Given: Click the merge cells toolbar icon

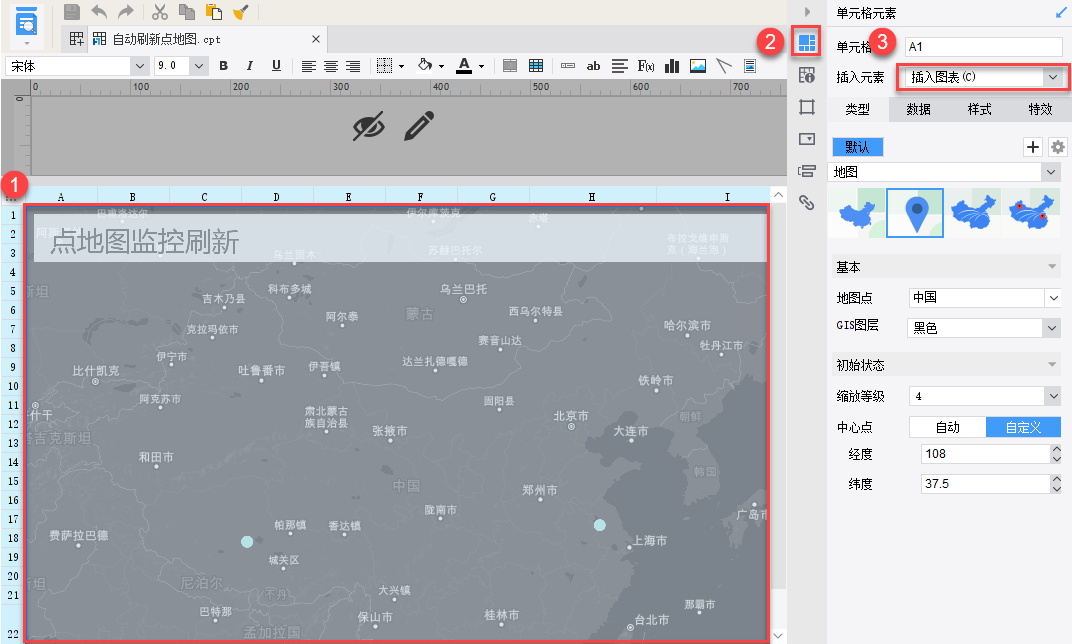Looking at the screenshot, I should tap(510, 66).
